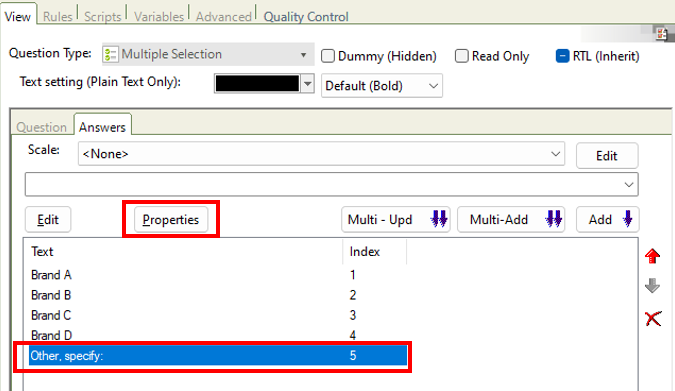Open answer Properties
675x391 pixels.
171,220
